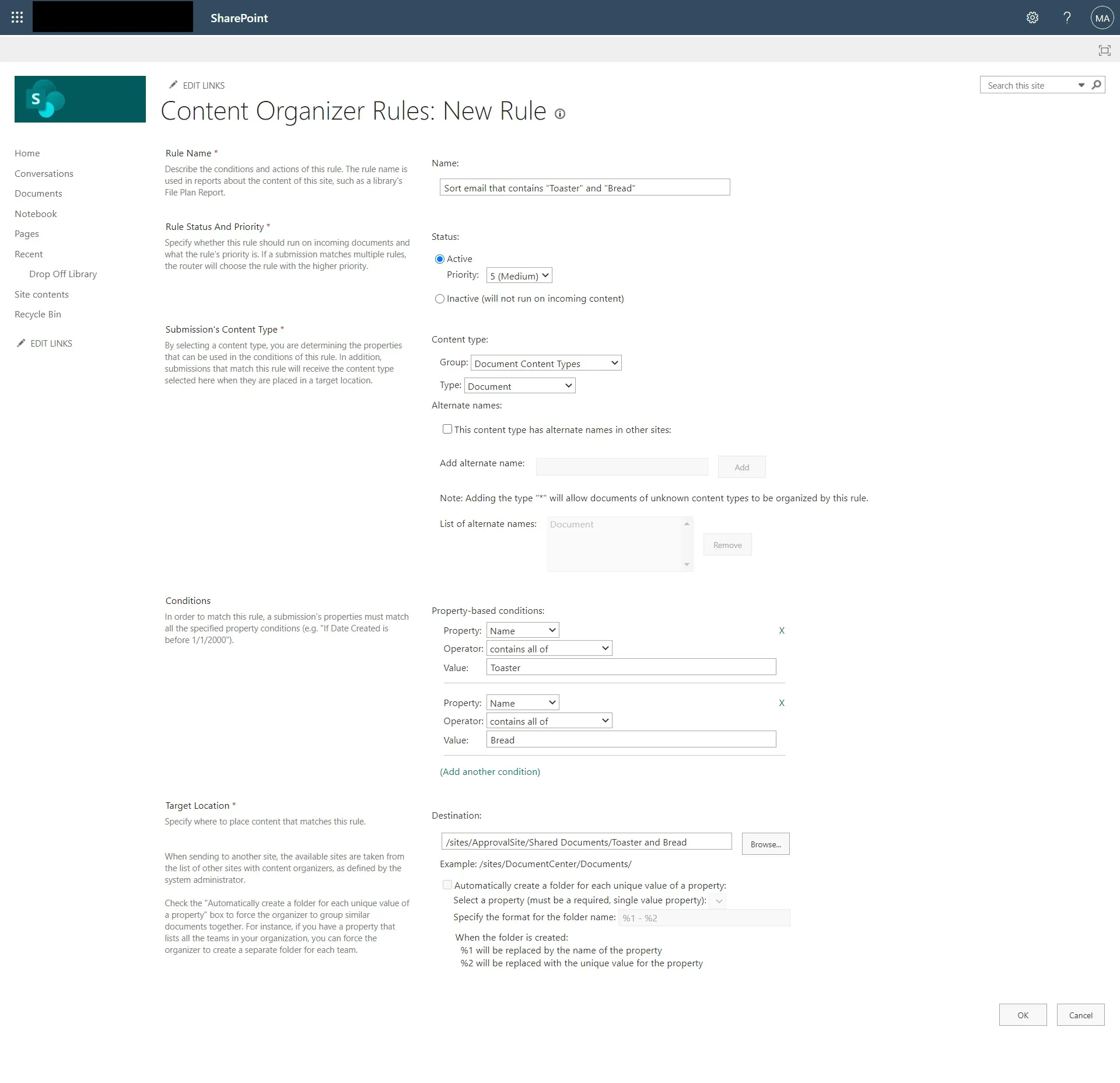Click the focus on content icon
The width and height of the screenshot is (1120, 1083).
click(x=1104, y=50)
